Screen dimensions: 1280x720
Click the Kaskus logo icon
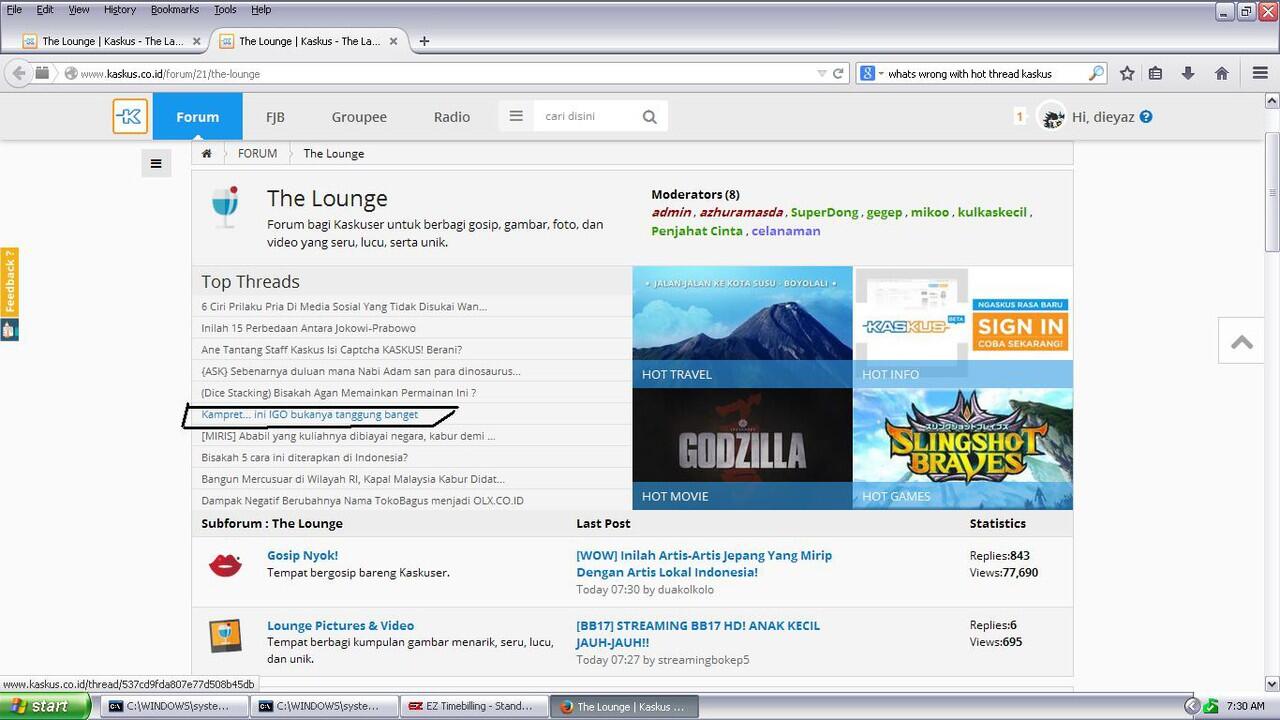click(x=130, y=117)
